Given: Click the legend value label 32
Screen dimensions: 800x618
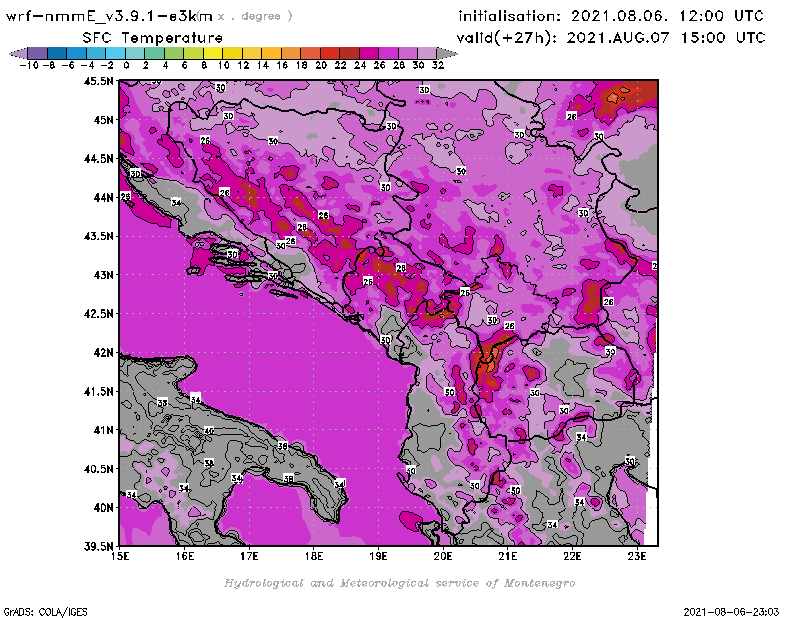Looking at the screenshot, I should (x=438, y=66).
